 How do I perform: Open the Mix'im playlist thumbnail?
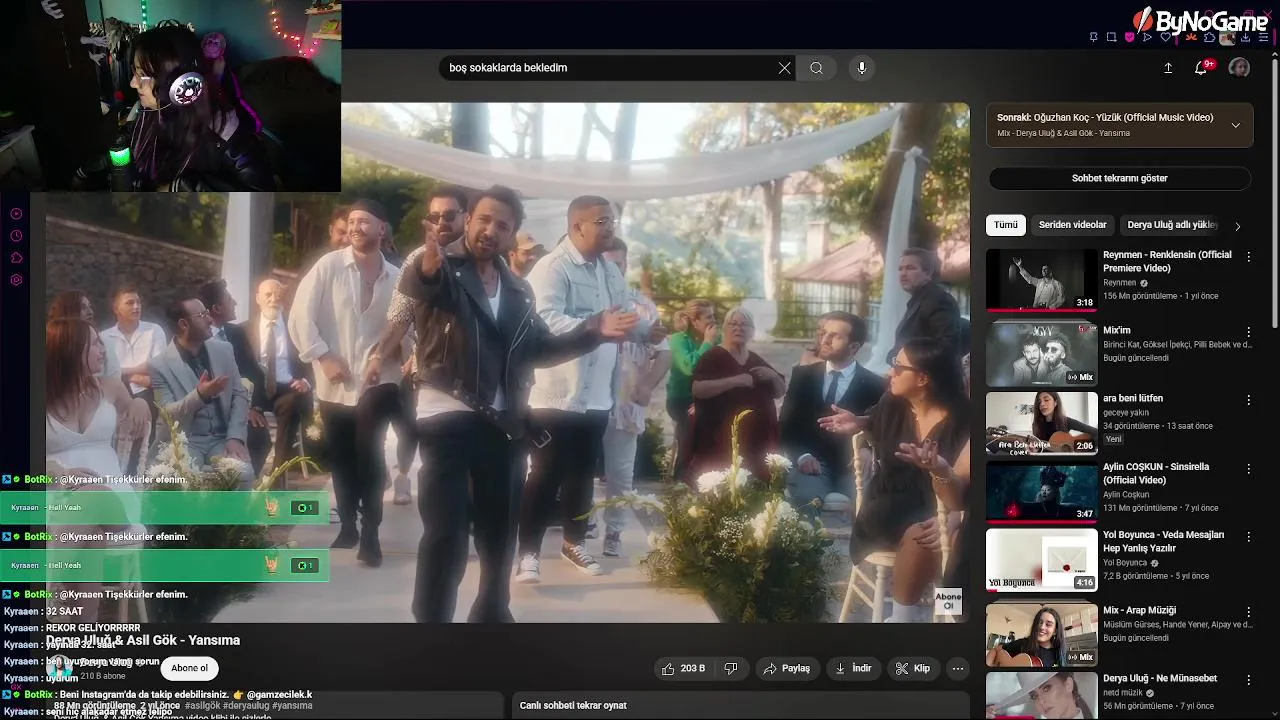[1041, 354]
